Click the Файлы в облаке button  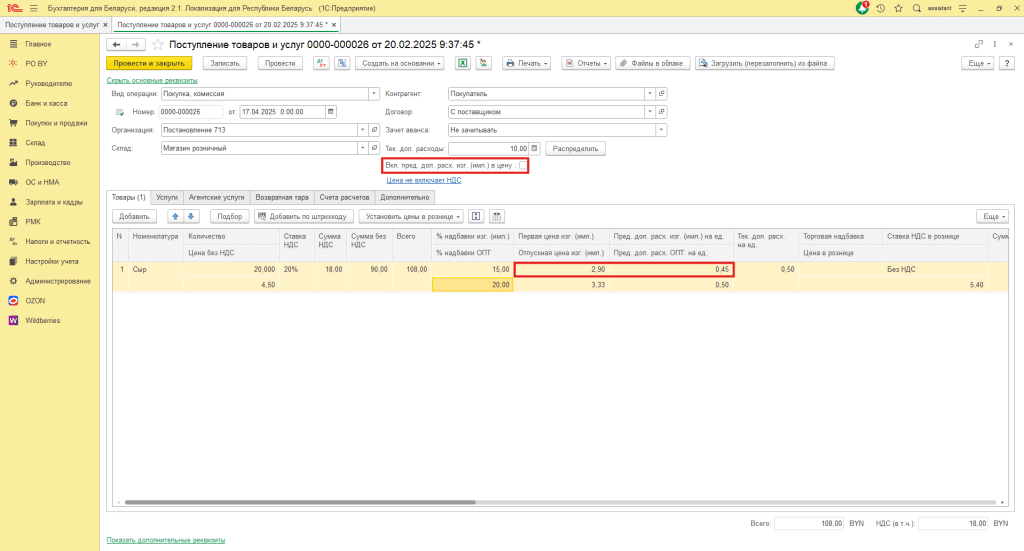tap(652, 63)
